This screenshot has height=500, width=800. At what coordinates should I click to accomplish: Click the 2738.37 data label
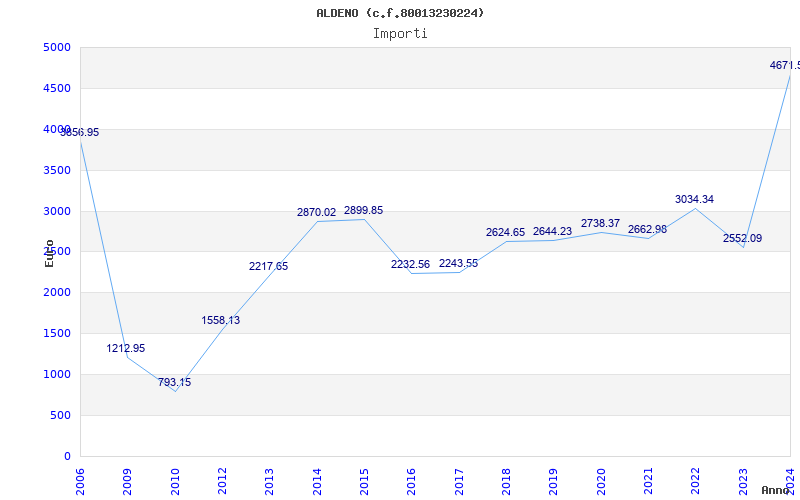(x=601, y=223)
